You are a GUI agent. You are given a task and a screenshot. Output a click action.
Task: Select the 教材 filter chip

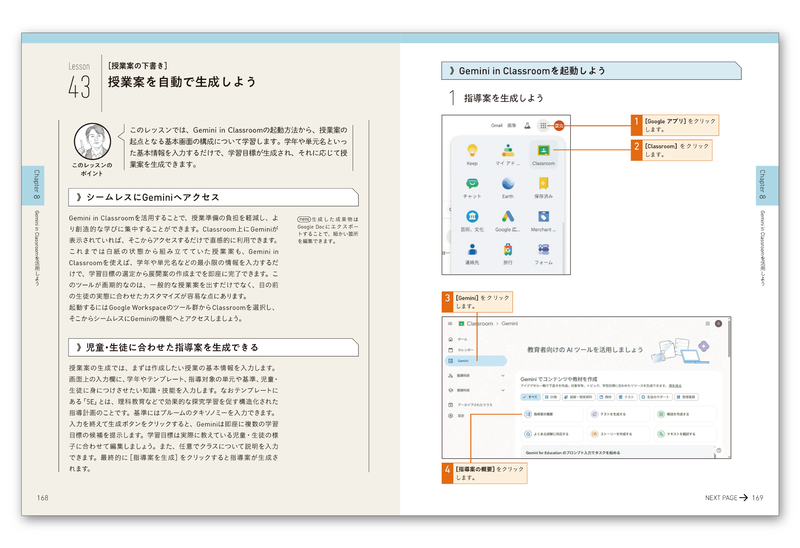pyautogui.click(x=606, y=396)
